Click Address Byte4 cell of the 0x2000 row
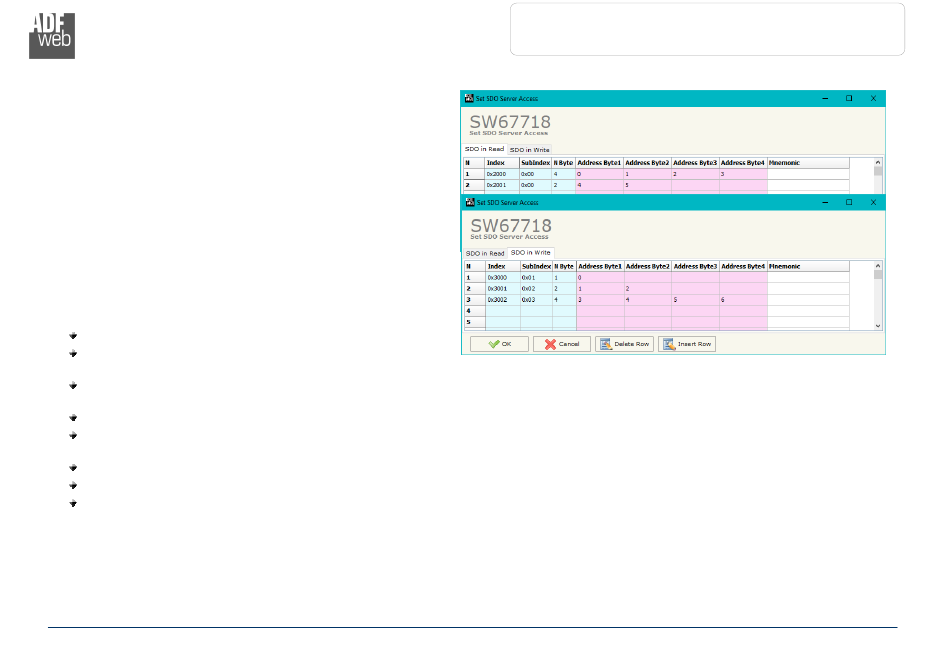The image size is (950, 659). coord(743,174)
